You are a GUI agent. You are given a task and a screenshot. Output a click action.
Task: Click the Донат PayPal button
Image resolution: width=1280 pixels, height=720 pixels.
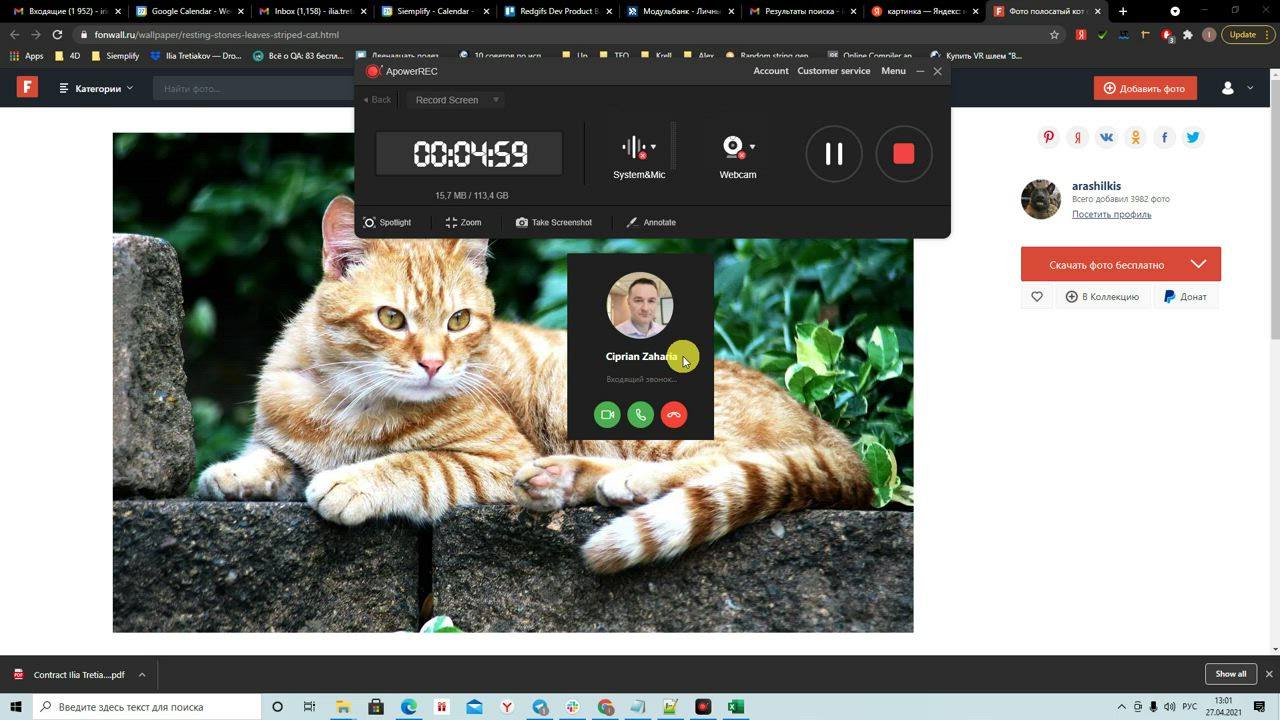pos(1186,297)
